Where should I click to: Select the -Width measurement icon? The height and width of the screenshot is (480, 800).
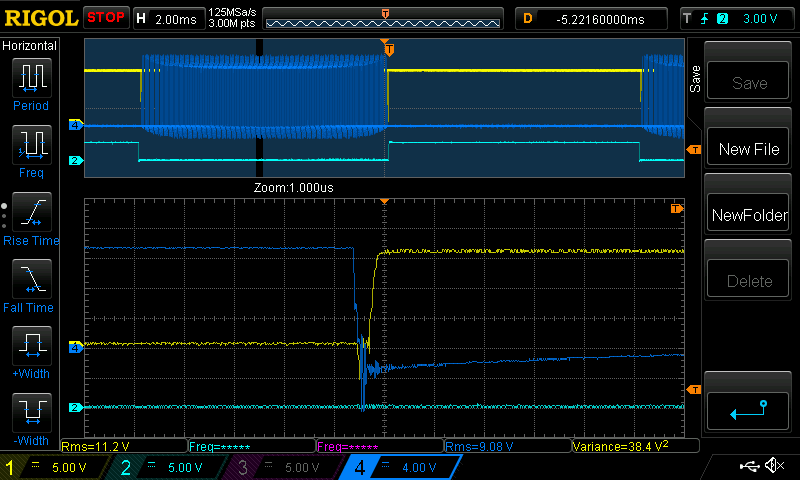[30, 413]
